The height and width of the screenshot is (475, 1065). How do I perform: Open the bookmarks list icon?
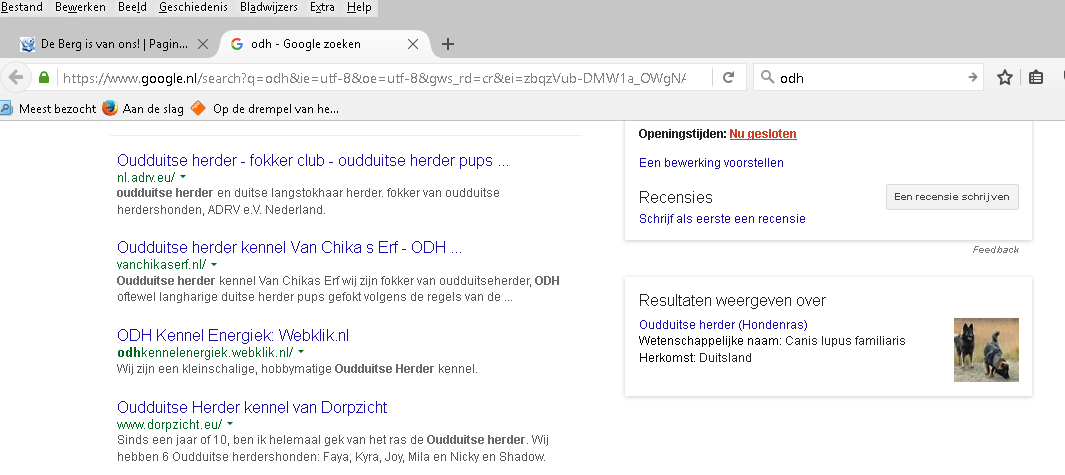tap(1036, 77)
